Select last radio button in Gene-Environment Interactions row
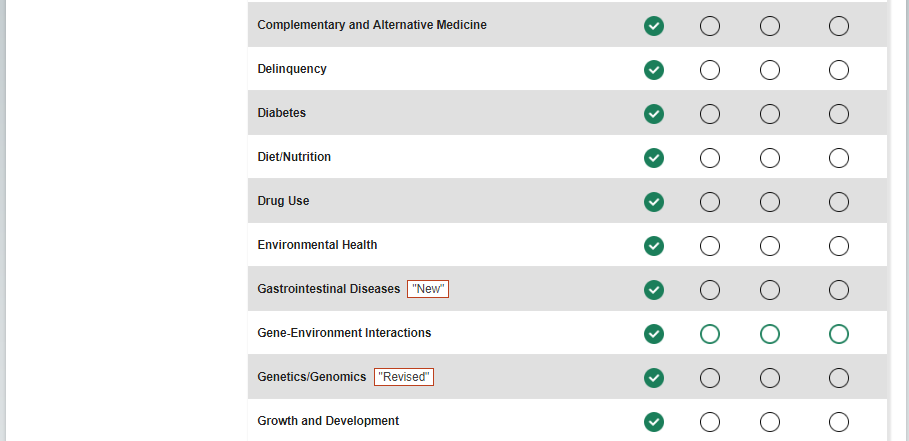909x441 pixels. [x=839, y=334]
